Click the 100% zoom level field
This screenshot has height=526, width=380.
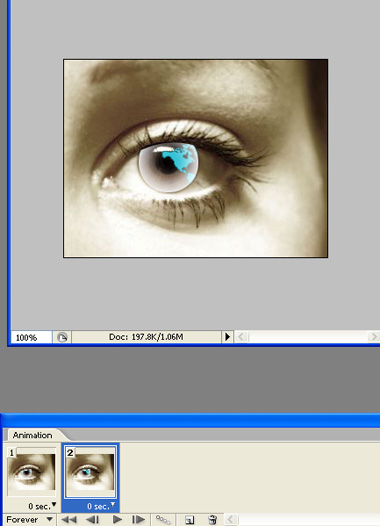31,337
